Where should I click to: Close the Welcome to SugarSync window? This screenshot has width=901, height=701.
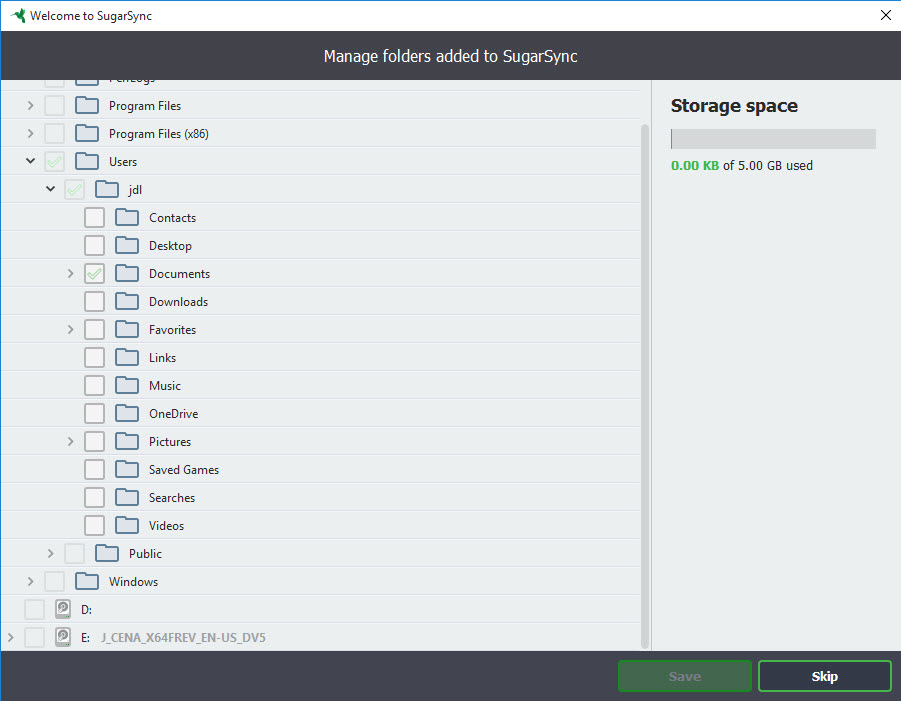click(885, 15)
